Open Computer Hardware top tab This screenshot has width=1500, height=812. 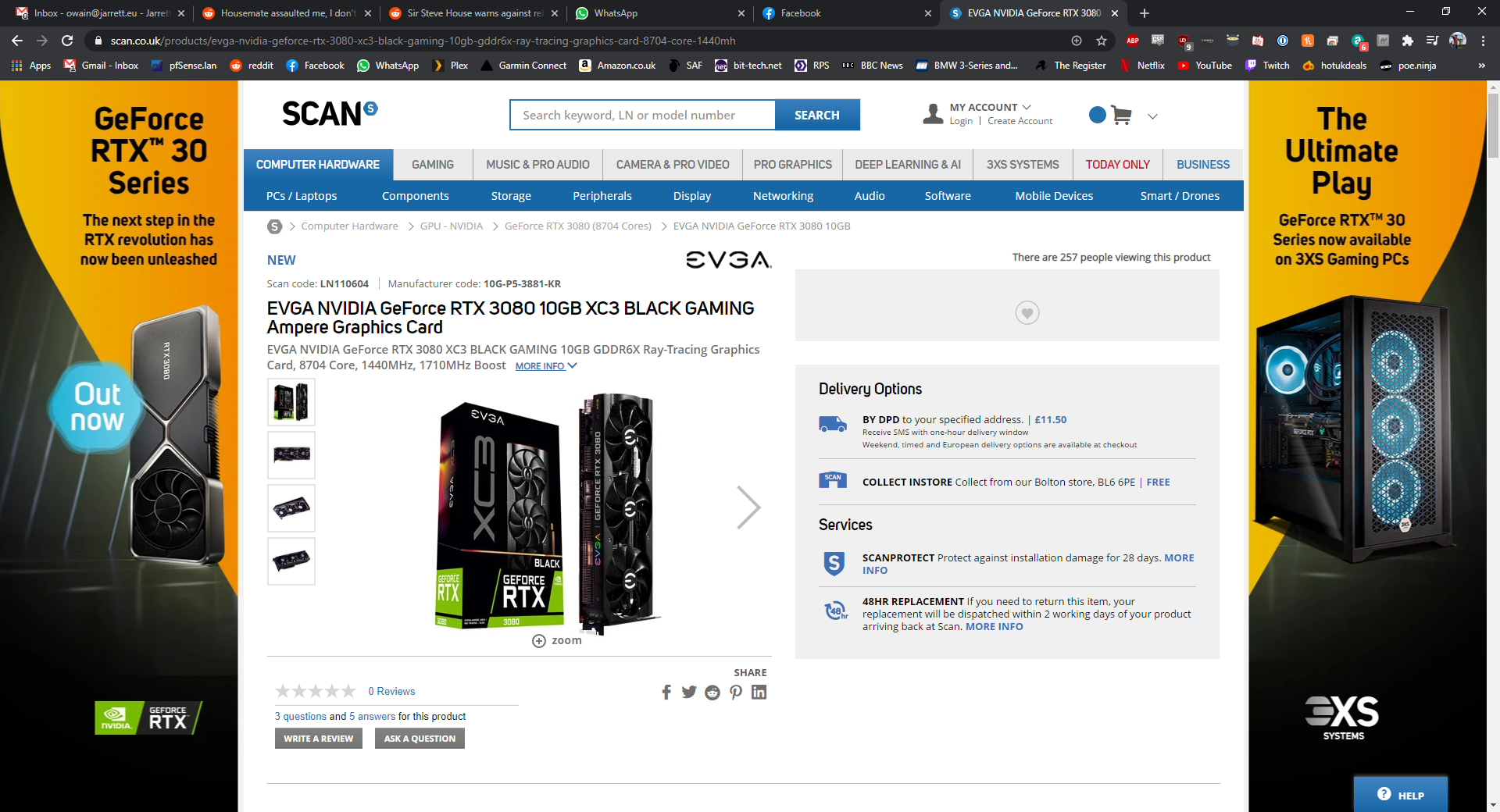[x=318, y=165]
